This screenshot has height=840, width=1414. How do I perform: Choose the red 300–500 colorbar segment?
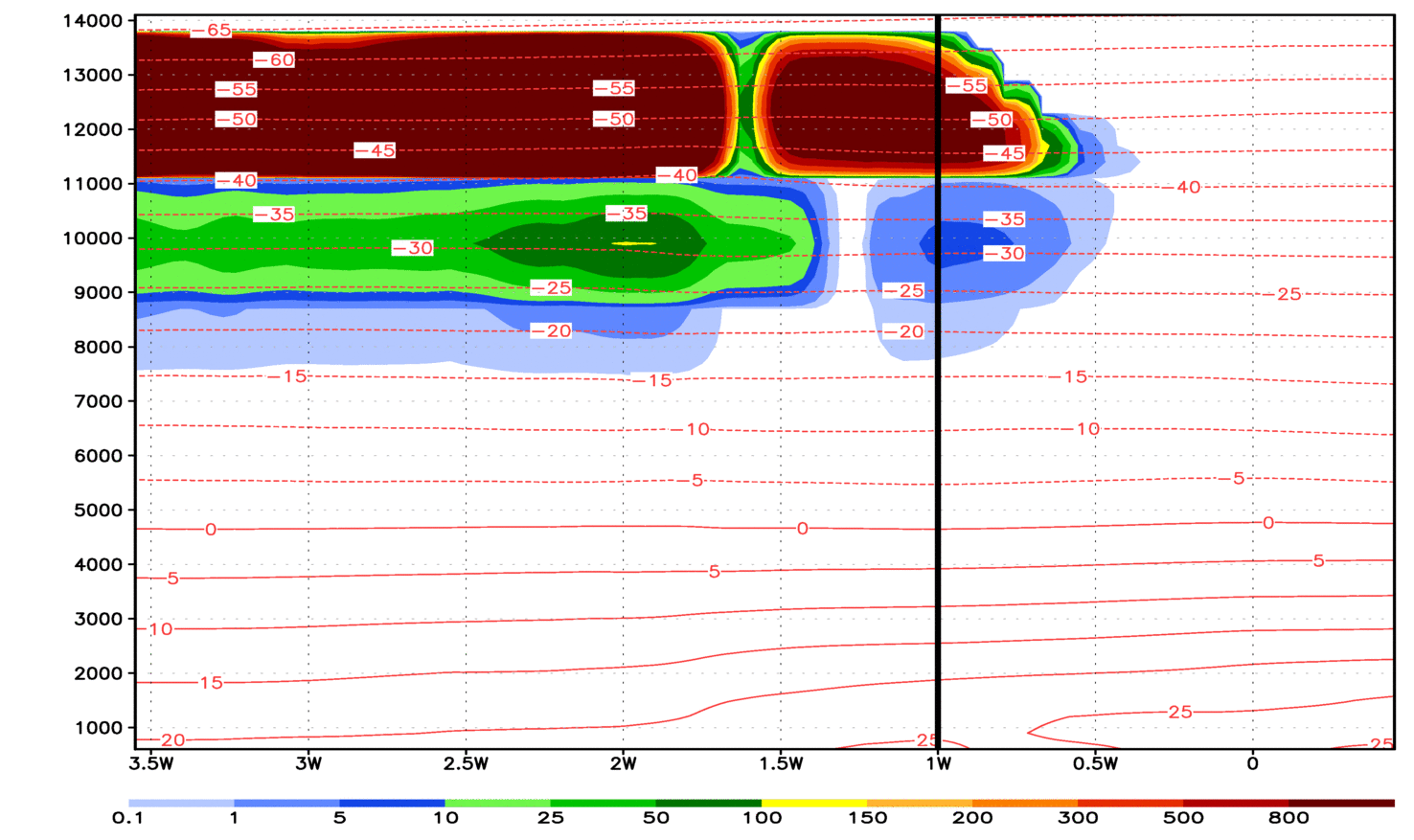click(x=1130, y=803)
